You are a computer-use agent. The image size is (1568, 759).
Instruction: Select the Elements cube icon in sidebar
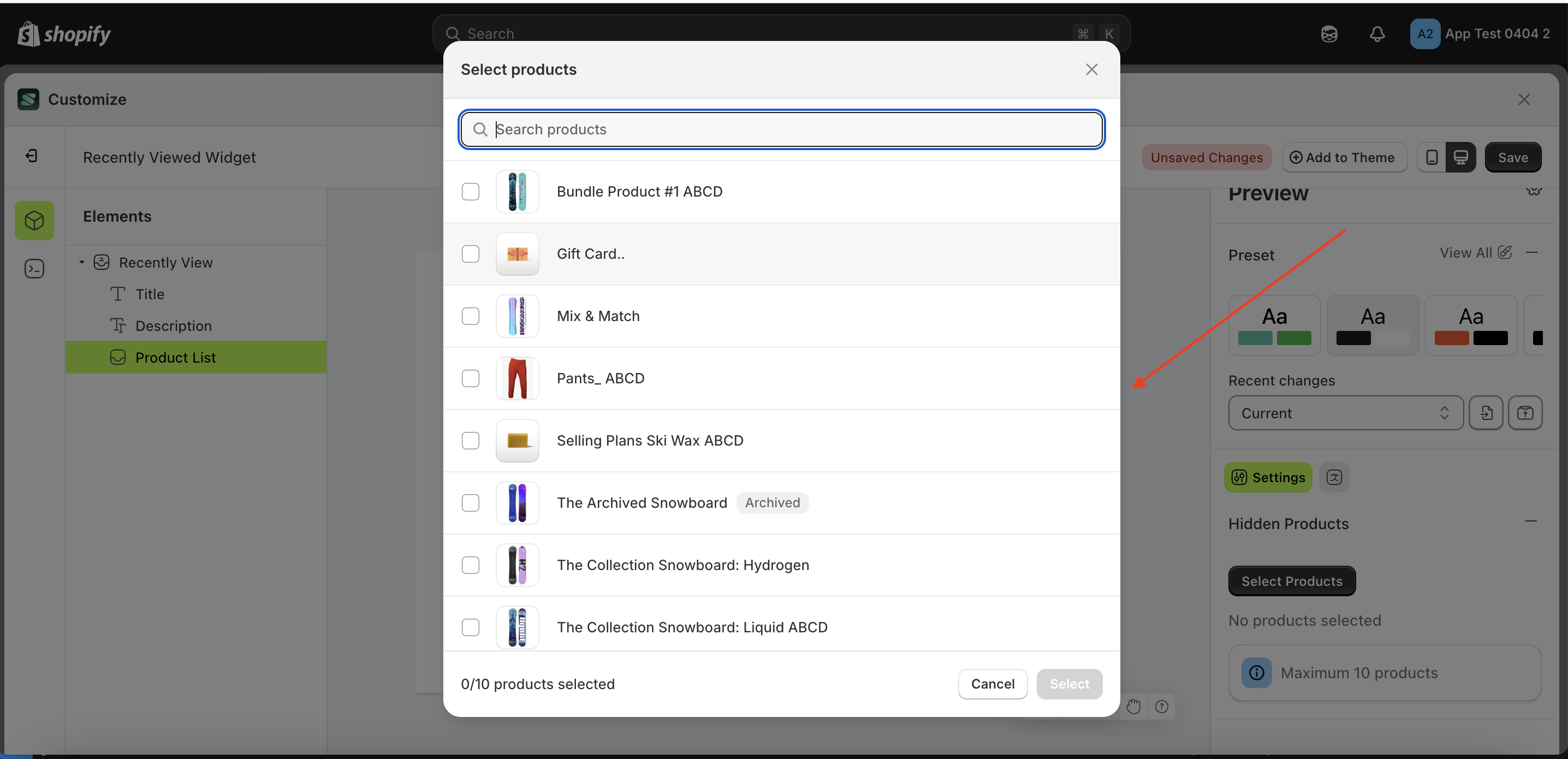[x=34, y=221]
